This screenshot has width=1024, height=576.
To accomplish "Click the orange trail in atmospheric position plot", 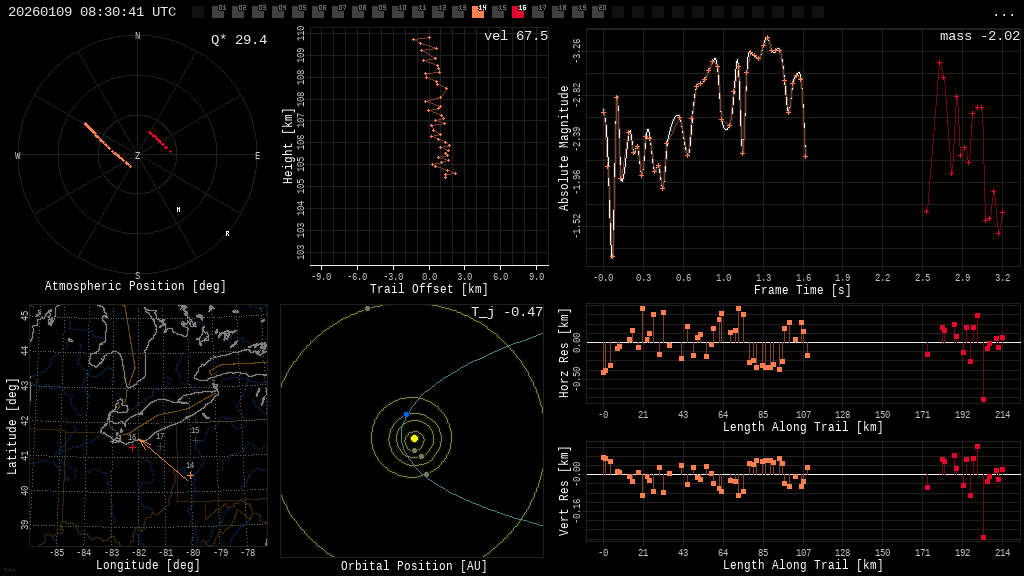I will coord(107,145).
